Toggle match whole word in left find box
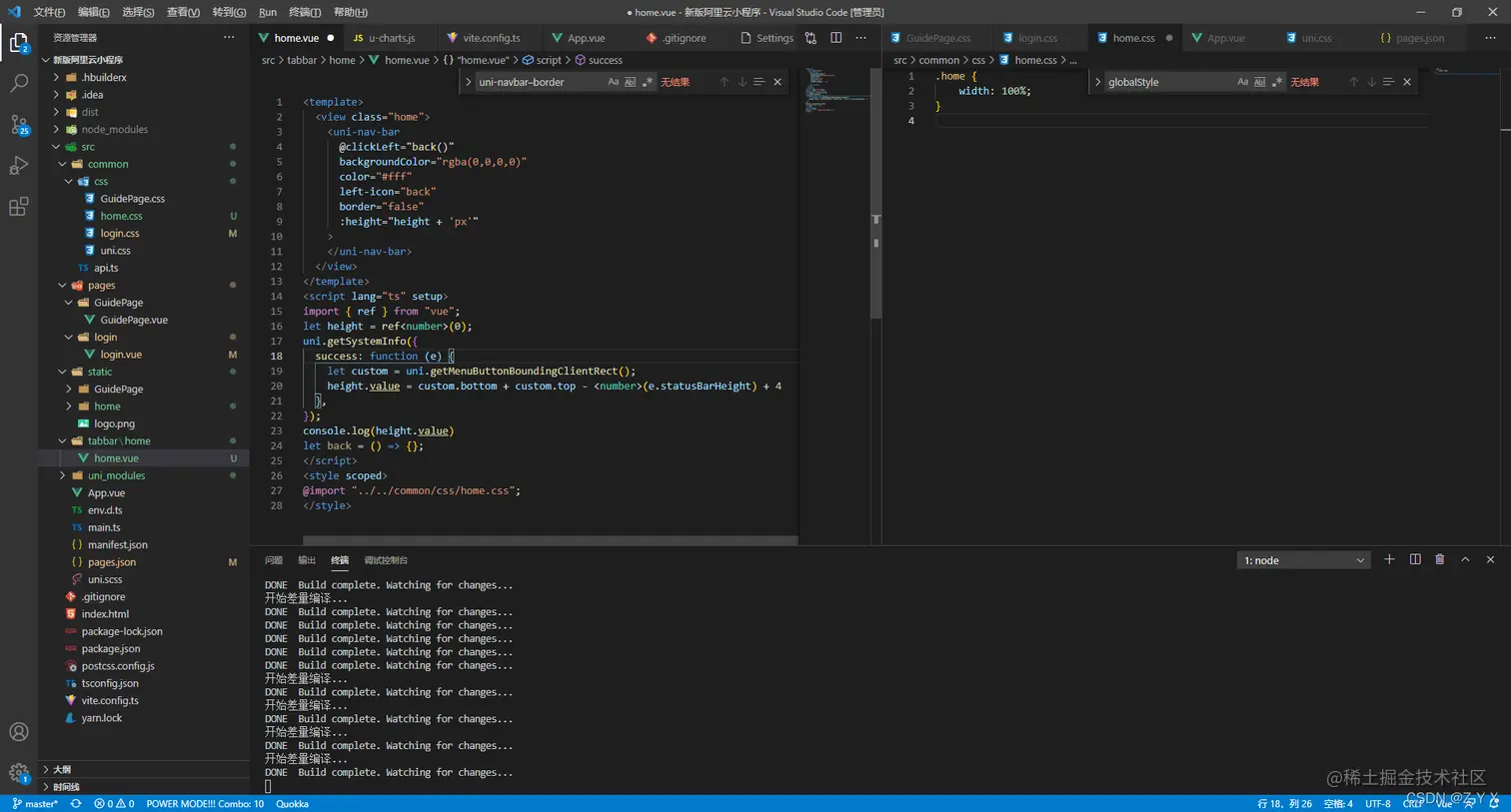This screenshot has height=812, width=1511. point(631,82)
